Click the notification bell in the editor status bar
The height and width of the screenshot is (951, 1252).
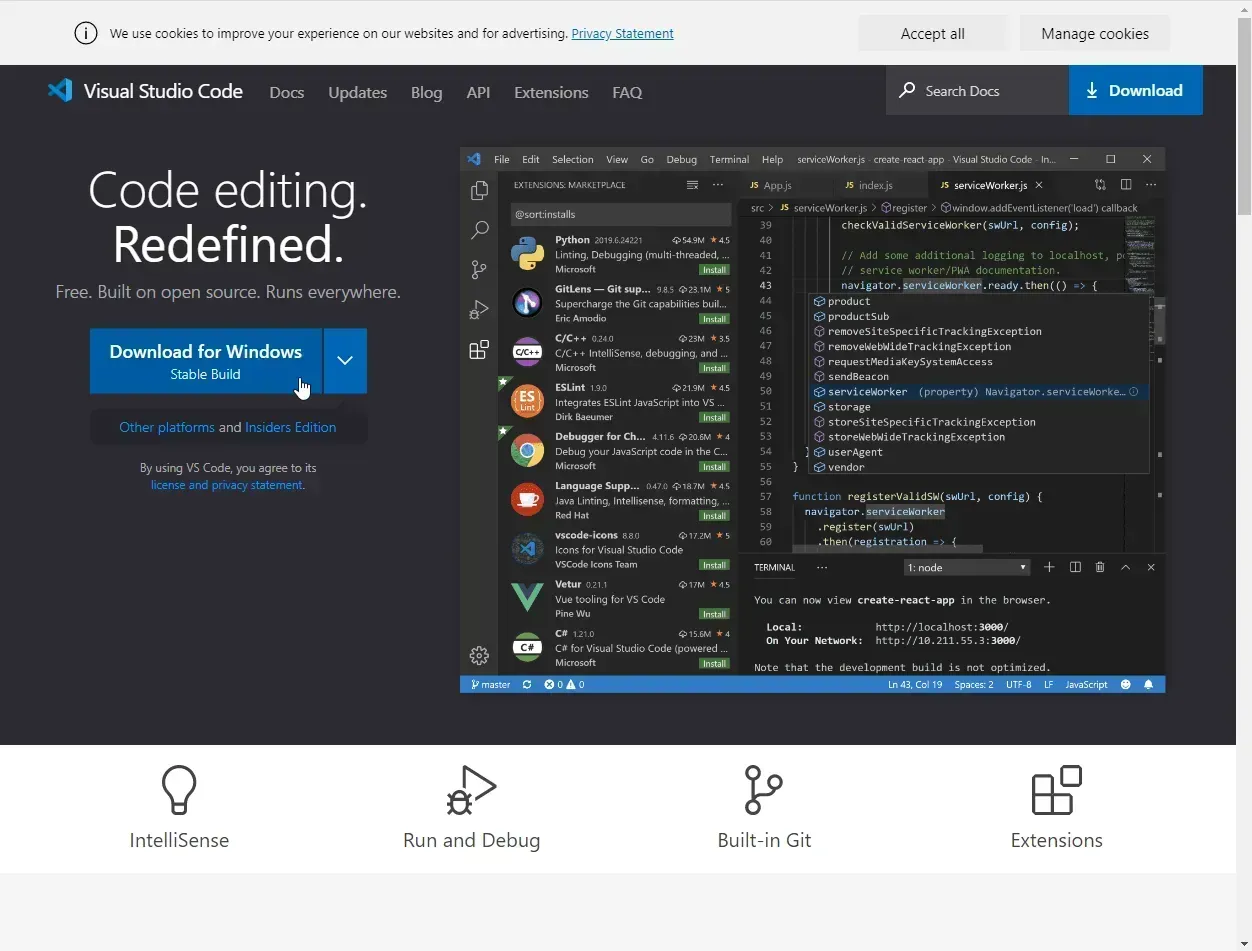pos(1148,685)
